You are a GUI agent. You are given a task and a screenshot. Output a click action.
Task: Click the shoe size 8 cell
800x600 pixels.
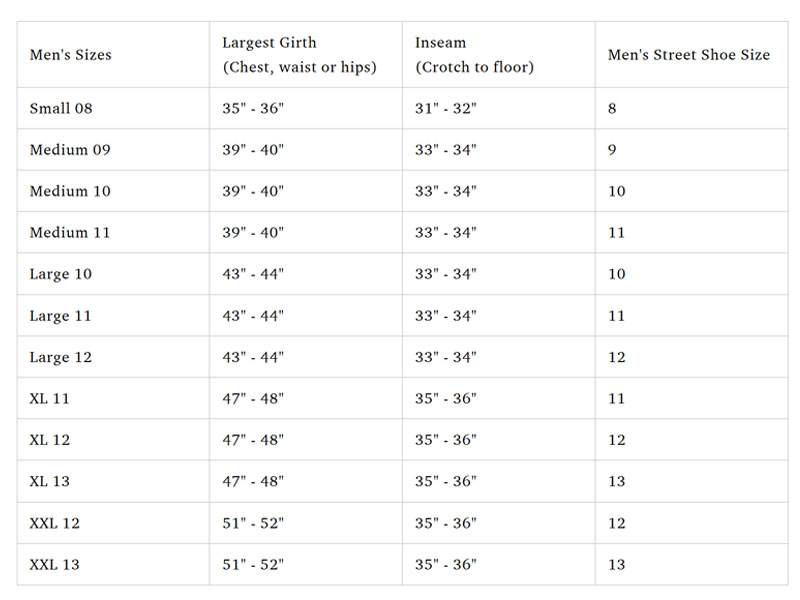[x=612, y=108]
